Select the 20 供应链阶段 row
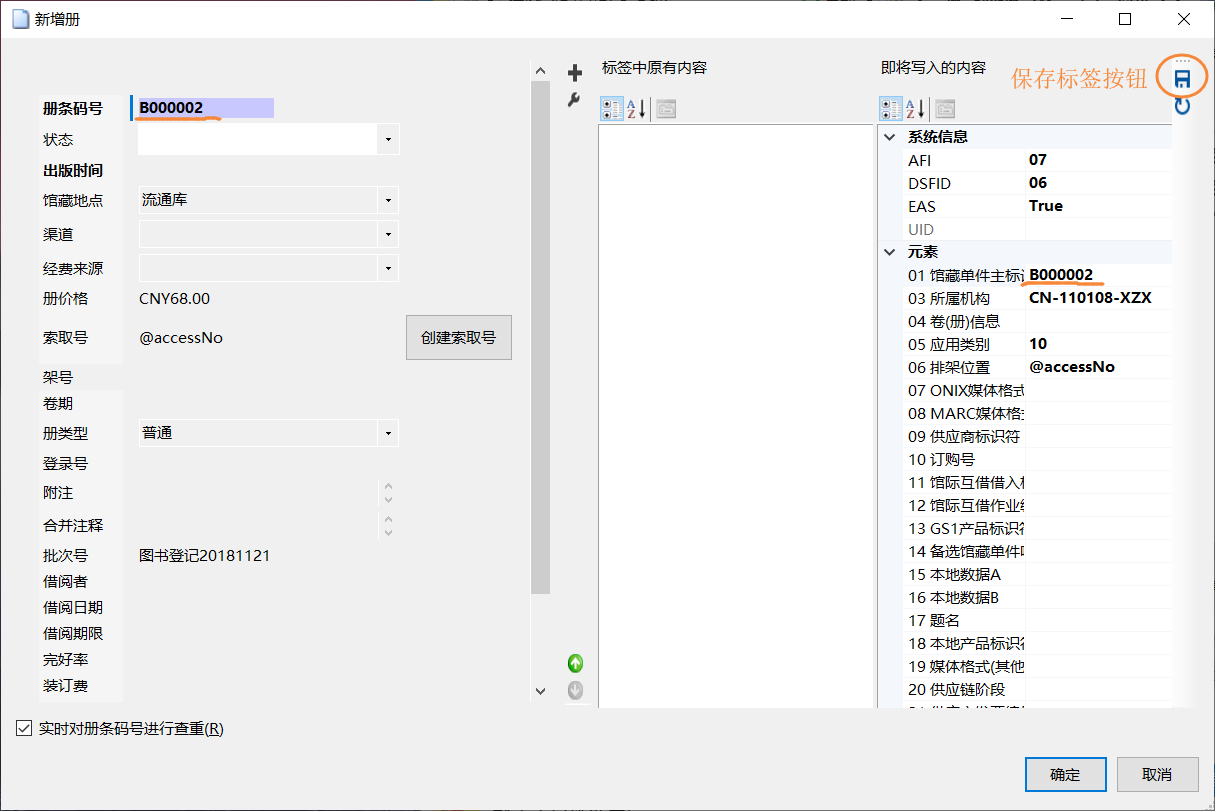 1038,689
